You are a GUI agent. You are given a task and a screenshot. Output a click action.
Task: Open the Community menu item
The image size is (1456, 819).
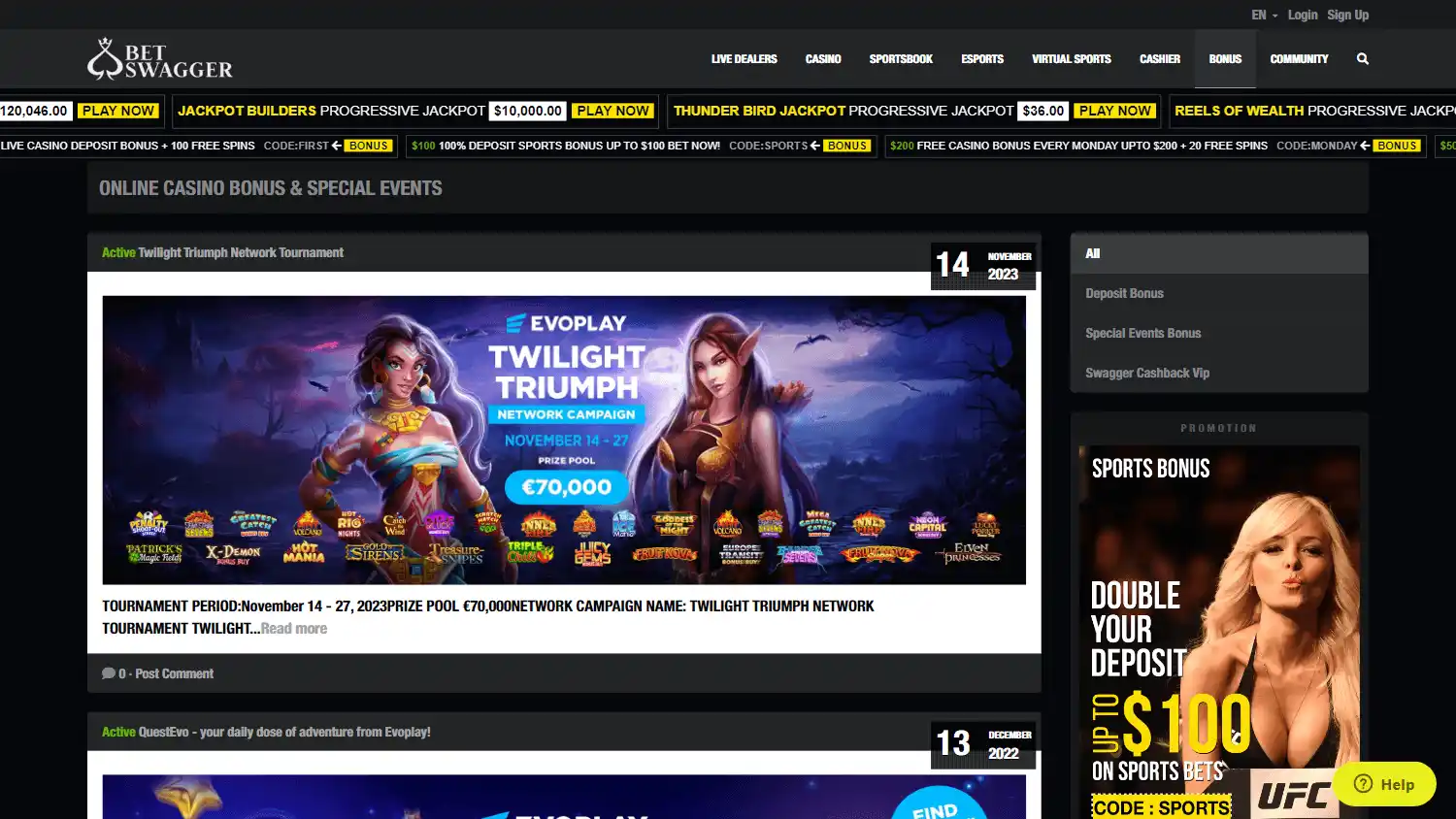(1299, 59)
